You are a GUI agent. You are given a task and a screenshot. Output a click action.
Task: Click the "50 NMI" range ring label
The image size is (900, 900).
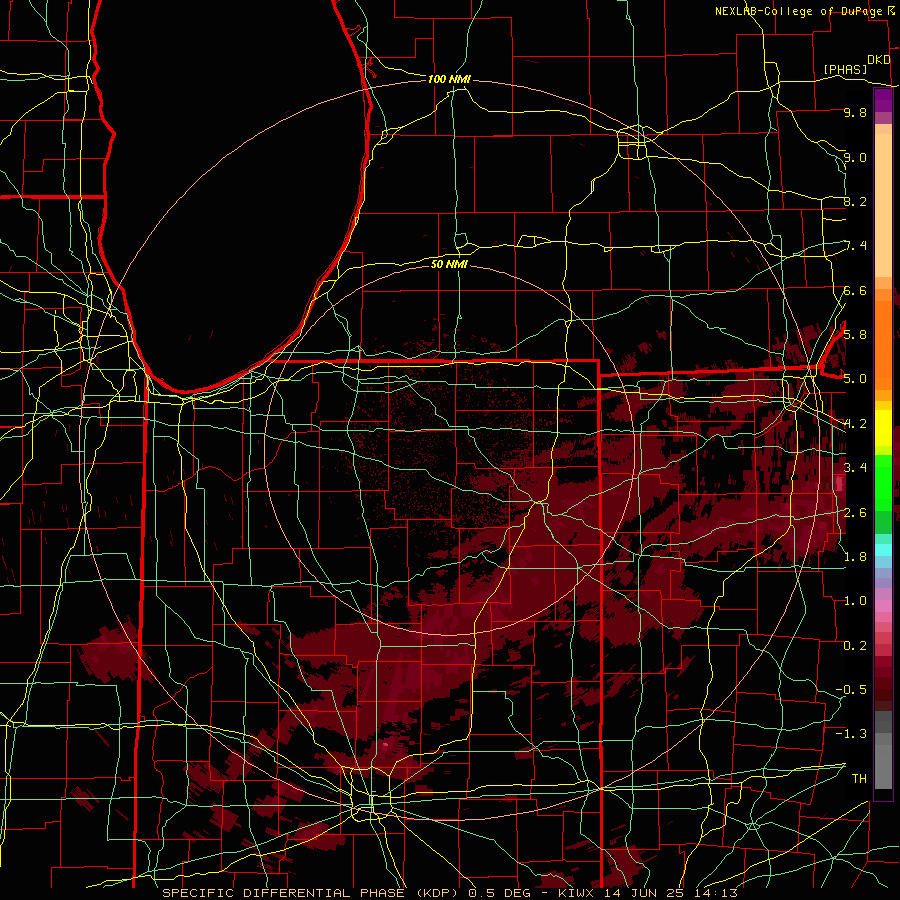coord(449,264)
